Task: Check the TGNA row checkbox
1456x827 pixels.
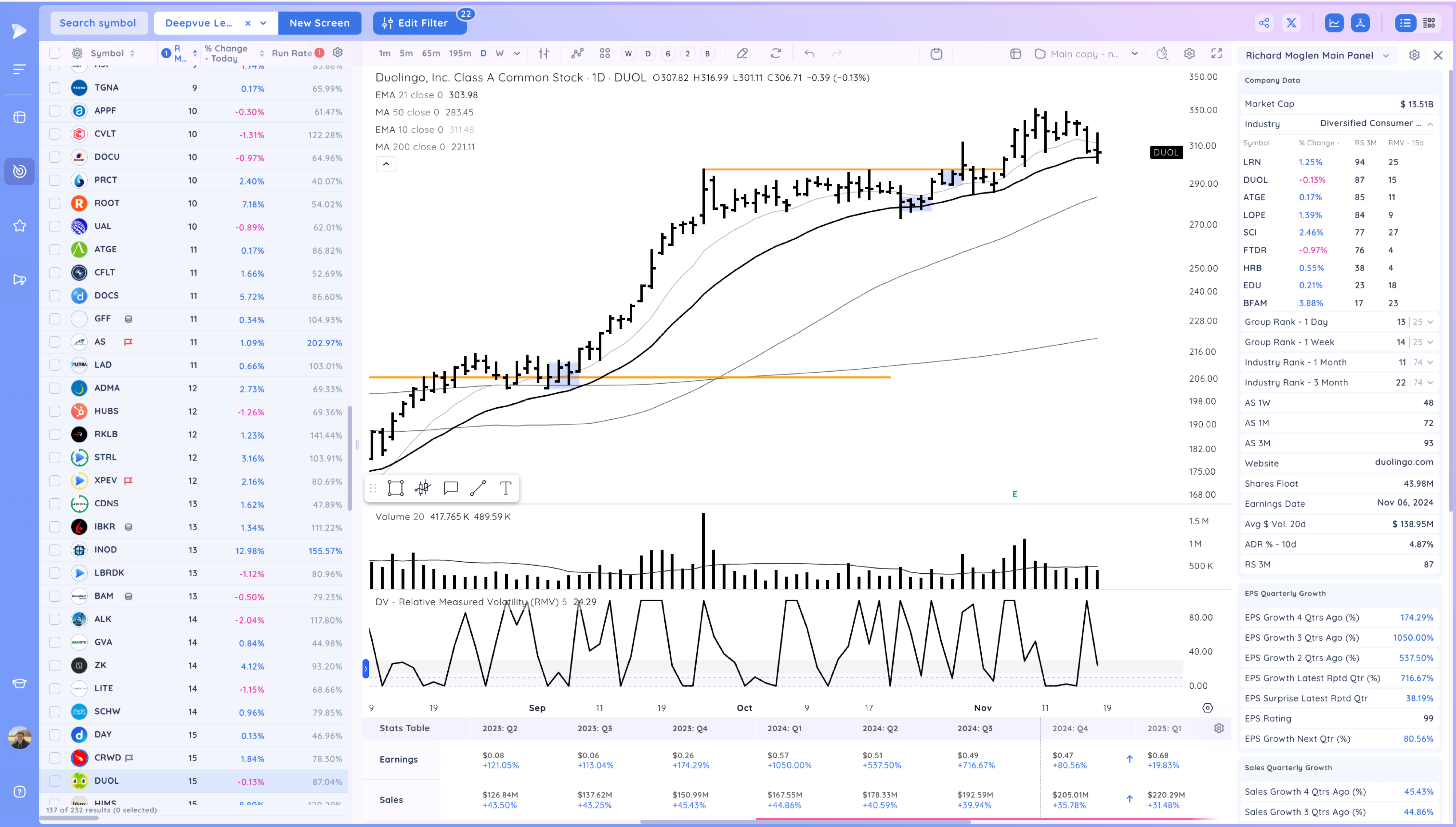Action: pyautogui.click(x=55, y=87)
